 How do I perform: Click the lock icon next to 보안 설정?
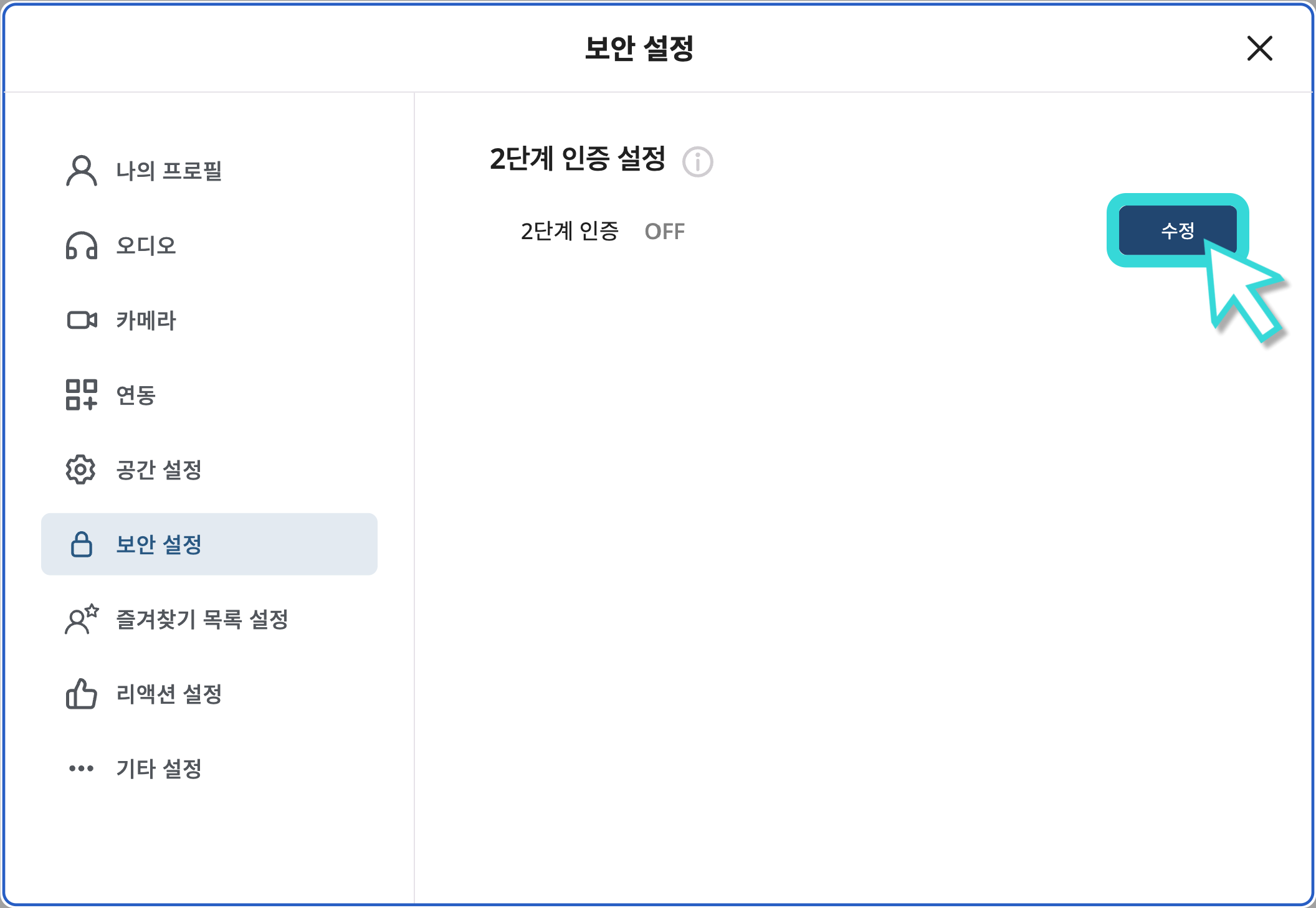pyautogui.click(x=82, y=545)
